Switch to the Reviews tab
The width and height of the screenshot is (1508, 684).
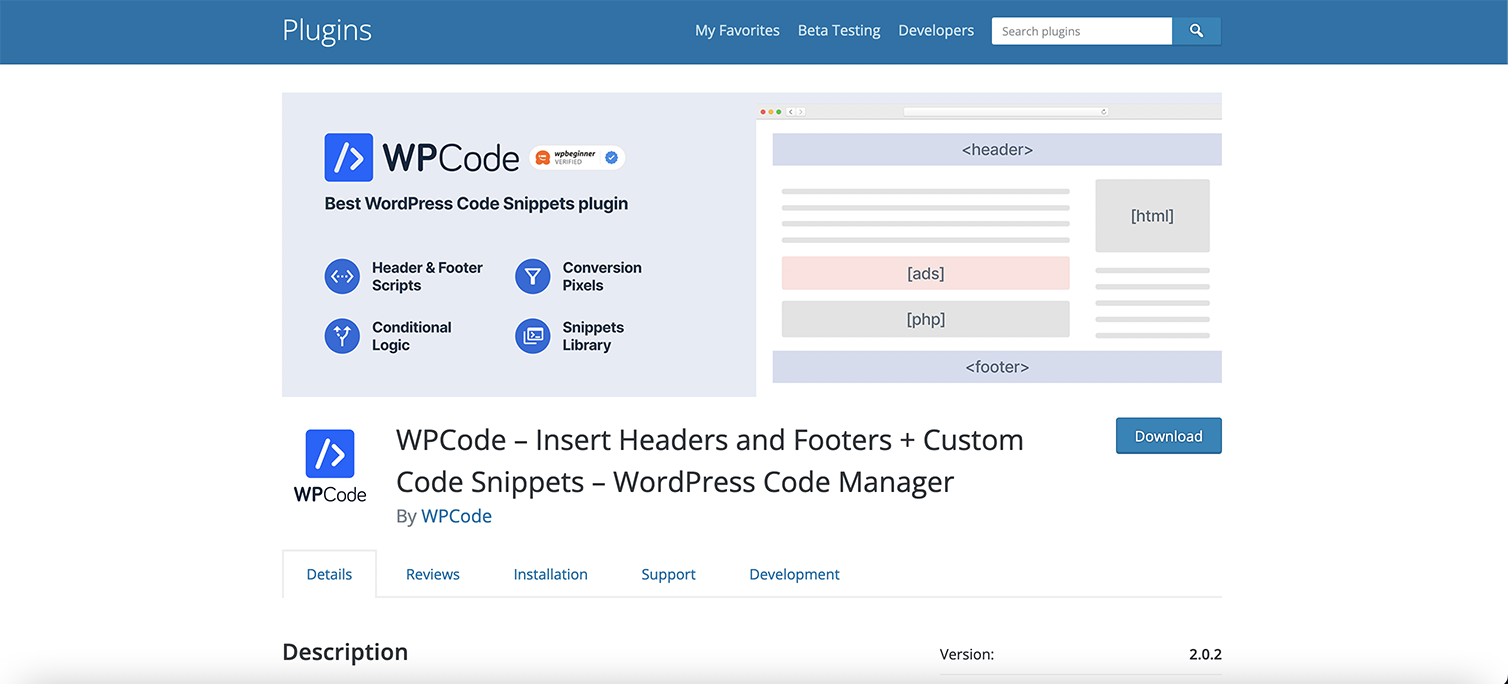click(433, 574)
